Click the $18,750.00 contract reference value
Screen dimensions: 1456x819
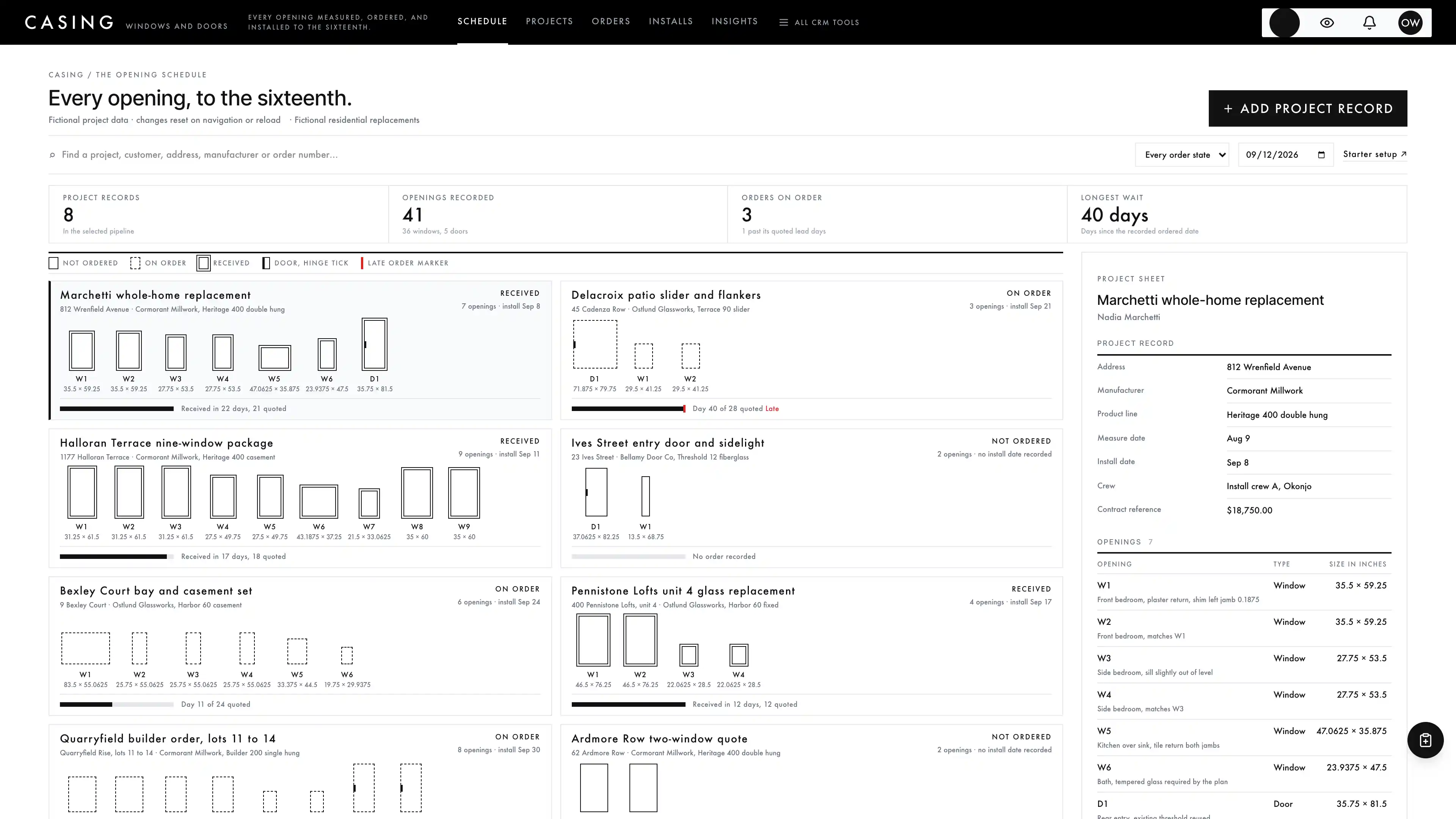click(x=1249, y=510)
